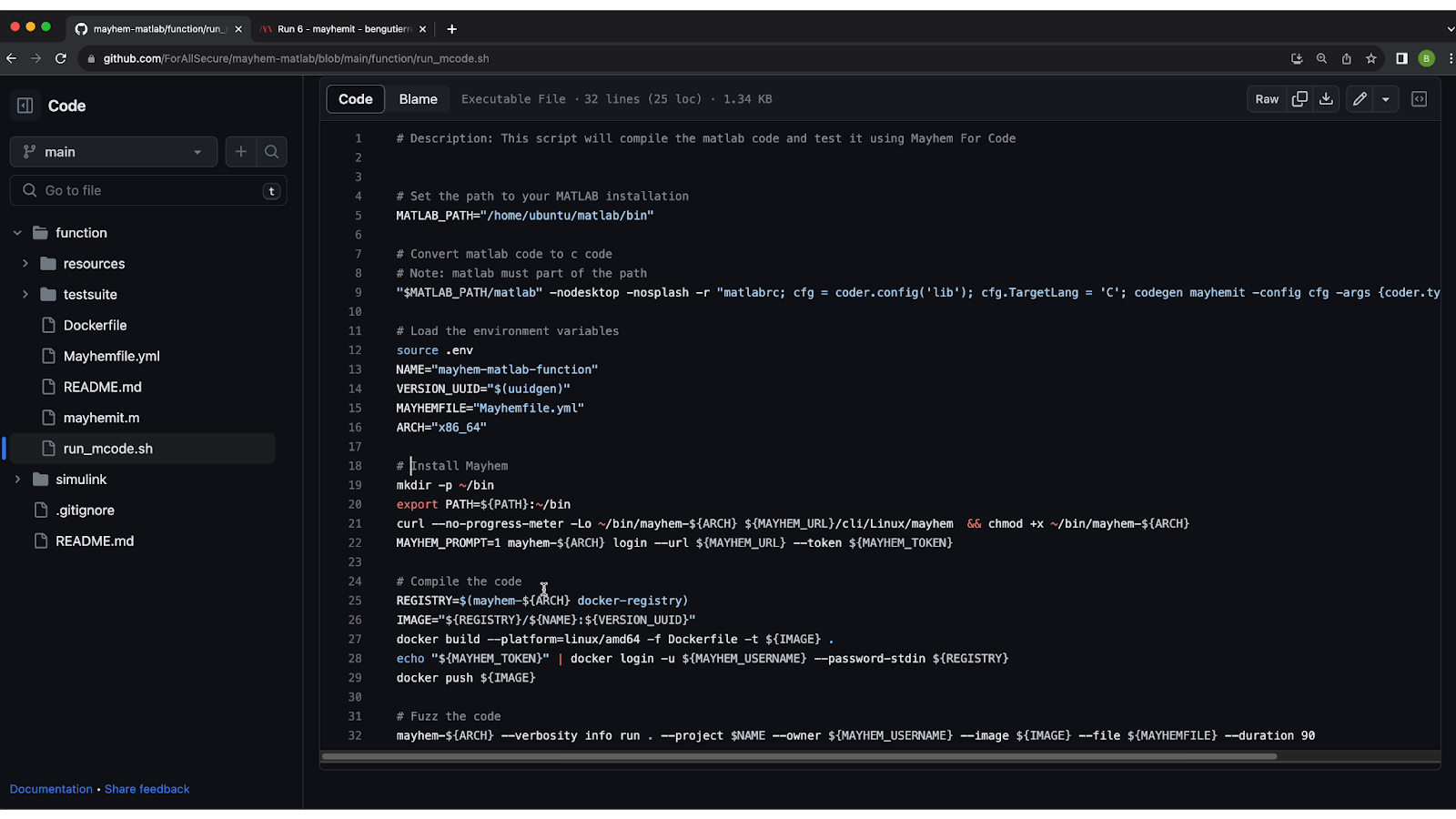Open the Documentation link
1456x819 pixels.
point(51,789)
